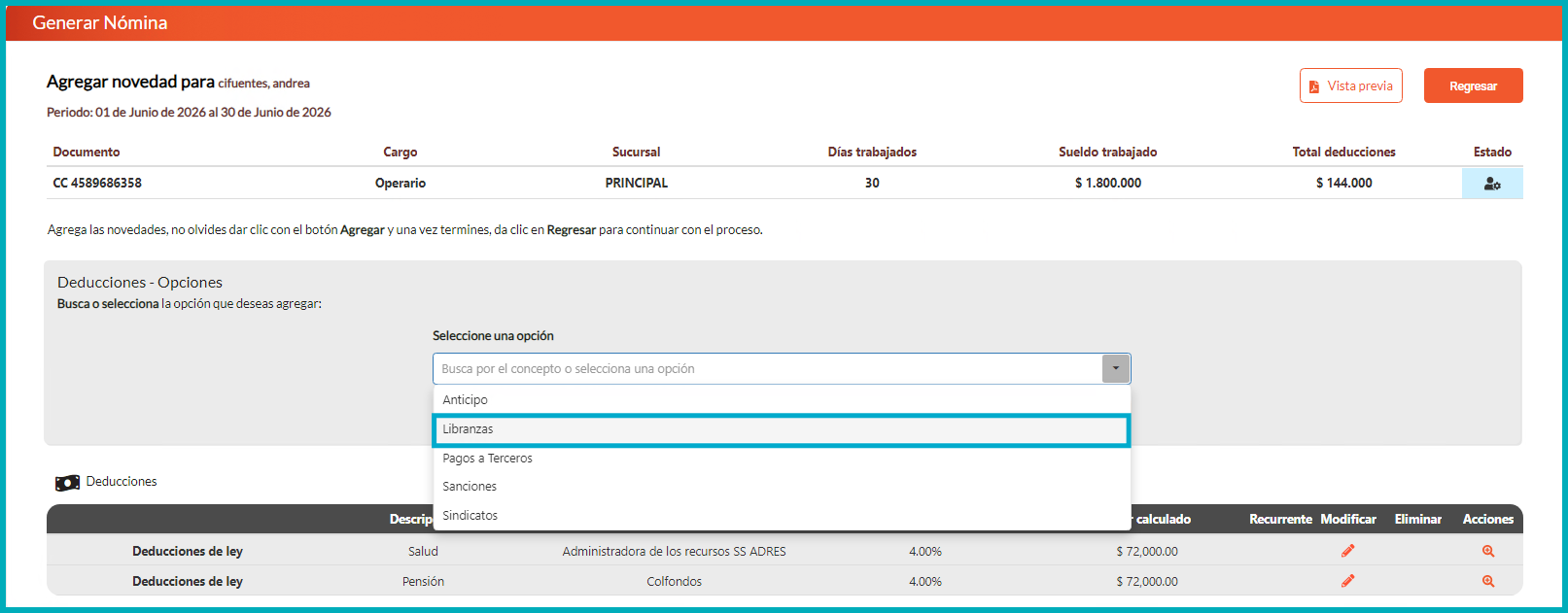Click the money icon beside Deducciones
The width and height of the screenshot is (1568, 613).
[67, 483]
